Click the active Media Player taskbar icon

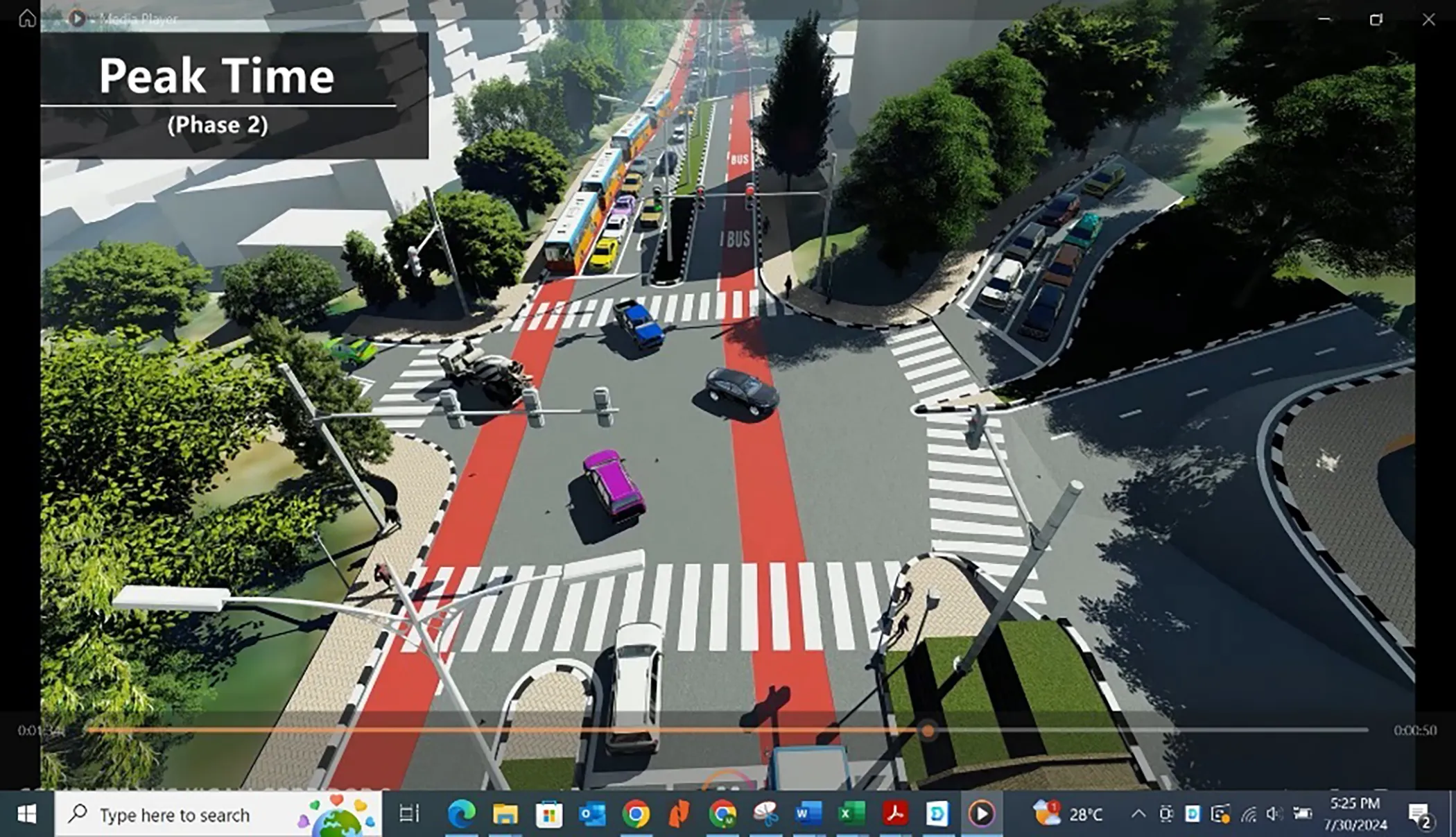[981, 814]
